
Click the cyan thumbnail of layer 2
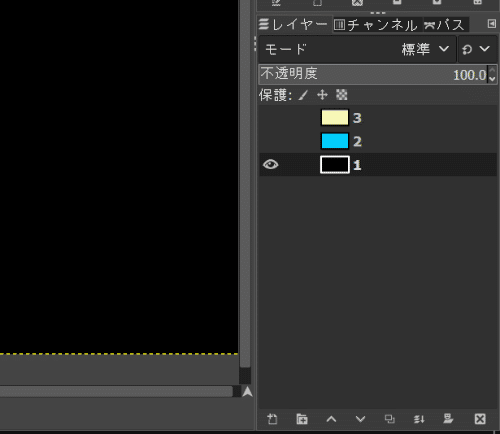click(335, 141)
